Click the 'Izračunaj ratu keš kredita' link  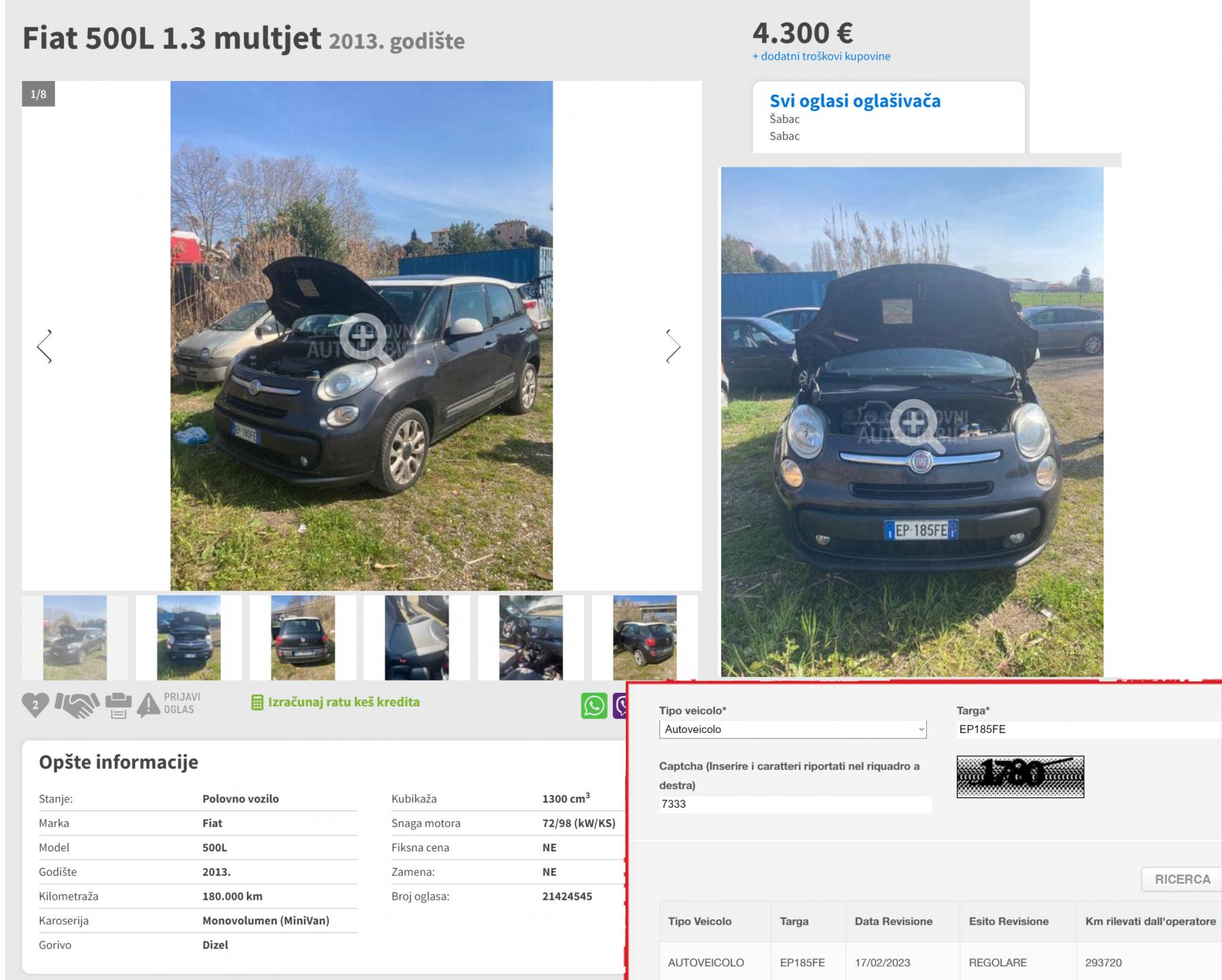[344, 702]
